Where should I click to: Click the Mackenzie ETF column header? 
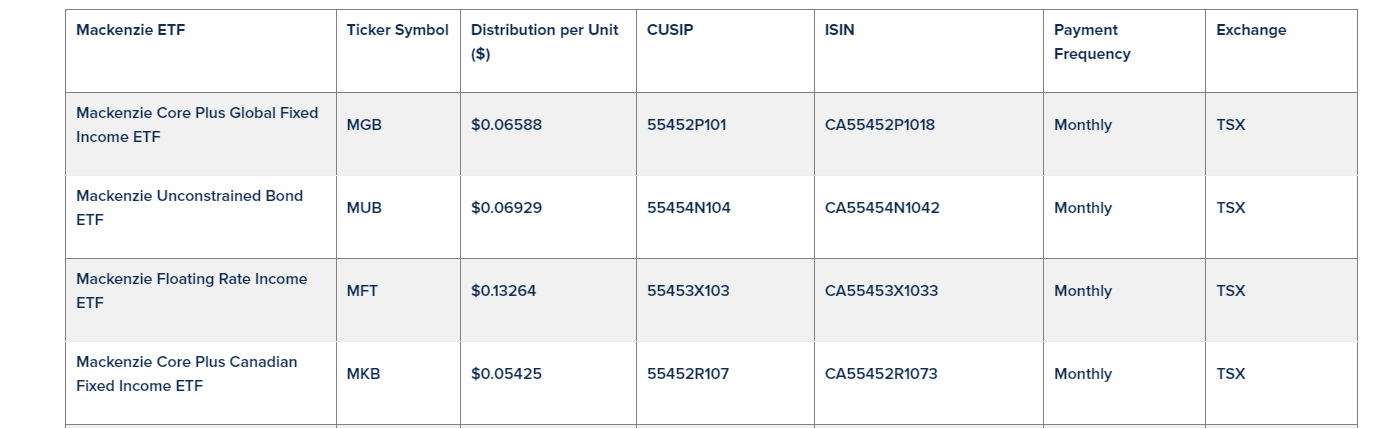tap(131, 30)
